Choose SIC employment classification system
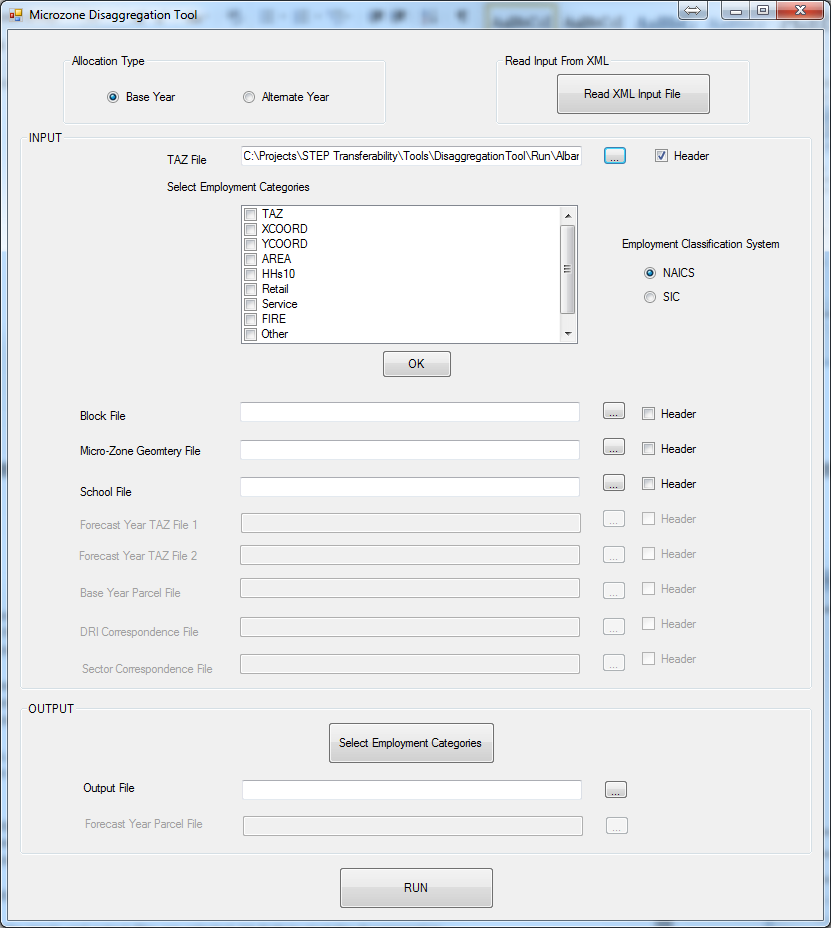Viewport: 831px width, 928px height. 650,297
